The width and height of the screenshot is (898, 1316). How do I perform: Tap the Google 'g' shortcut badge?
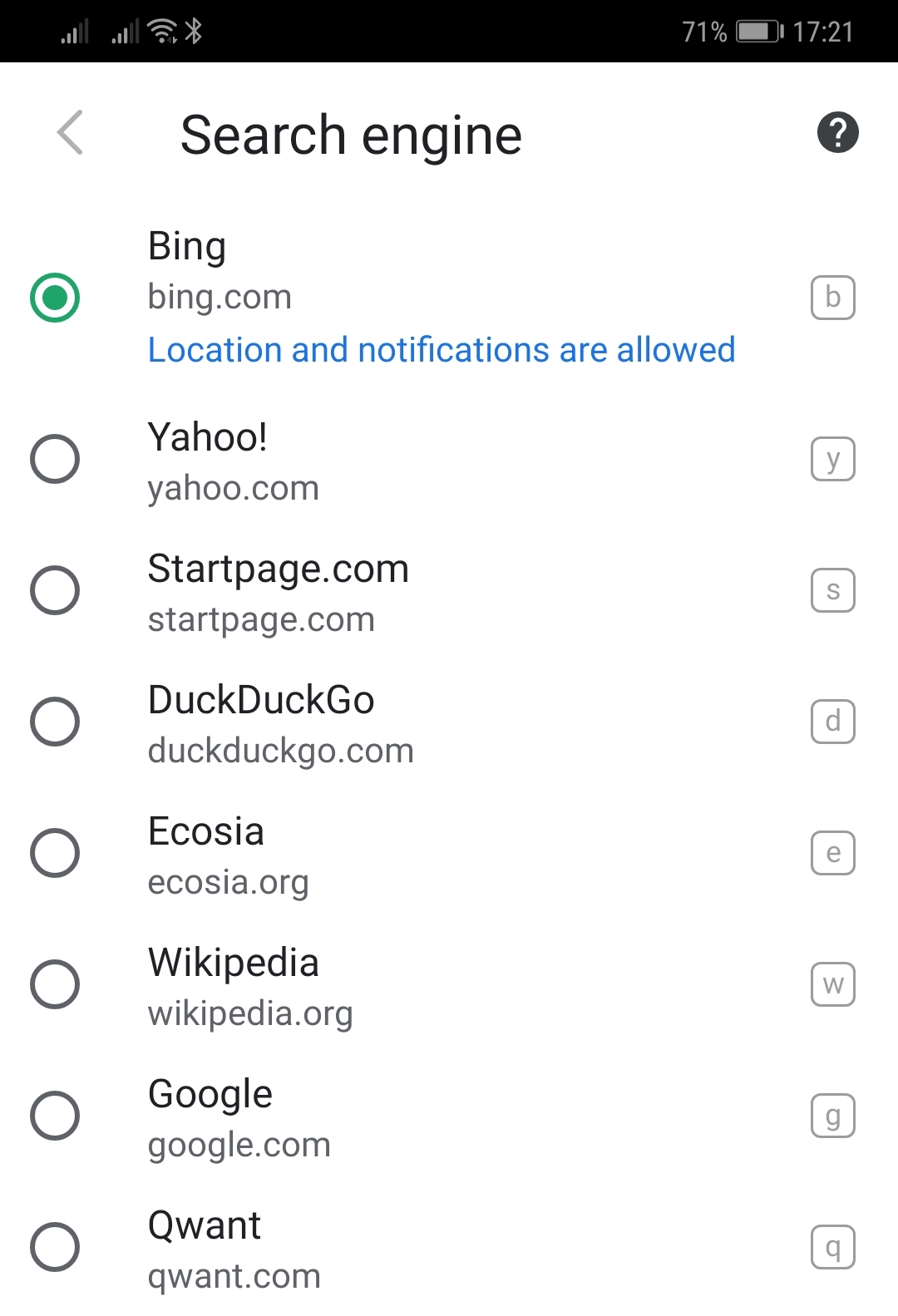833,1116
